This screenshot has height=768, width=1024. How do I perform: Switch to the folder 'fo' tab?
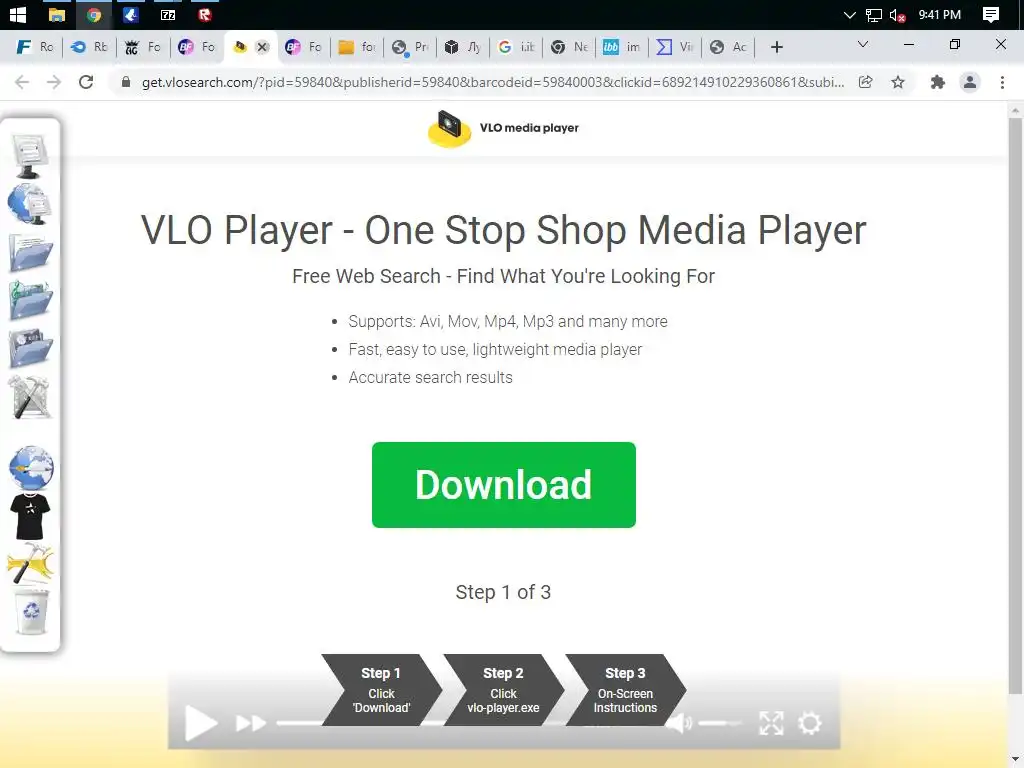pos(357,47)
